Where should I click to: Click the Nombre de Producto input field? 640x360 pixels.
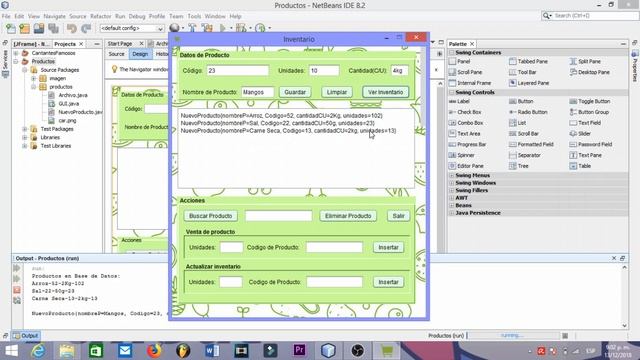coord(258,92)
